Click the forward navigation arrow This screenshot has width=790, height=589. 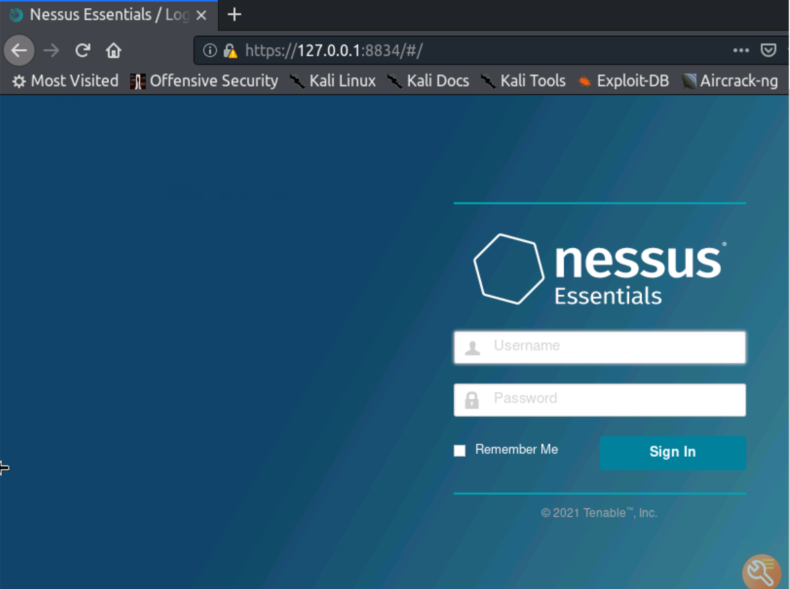pyautogui.click(x=51, y=50)
